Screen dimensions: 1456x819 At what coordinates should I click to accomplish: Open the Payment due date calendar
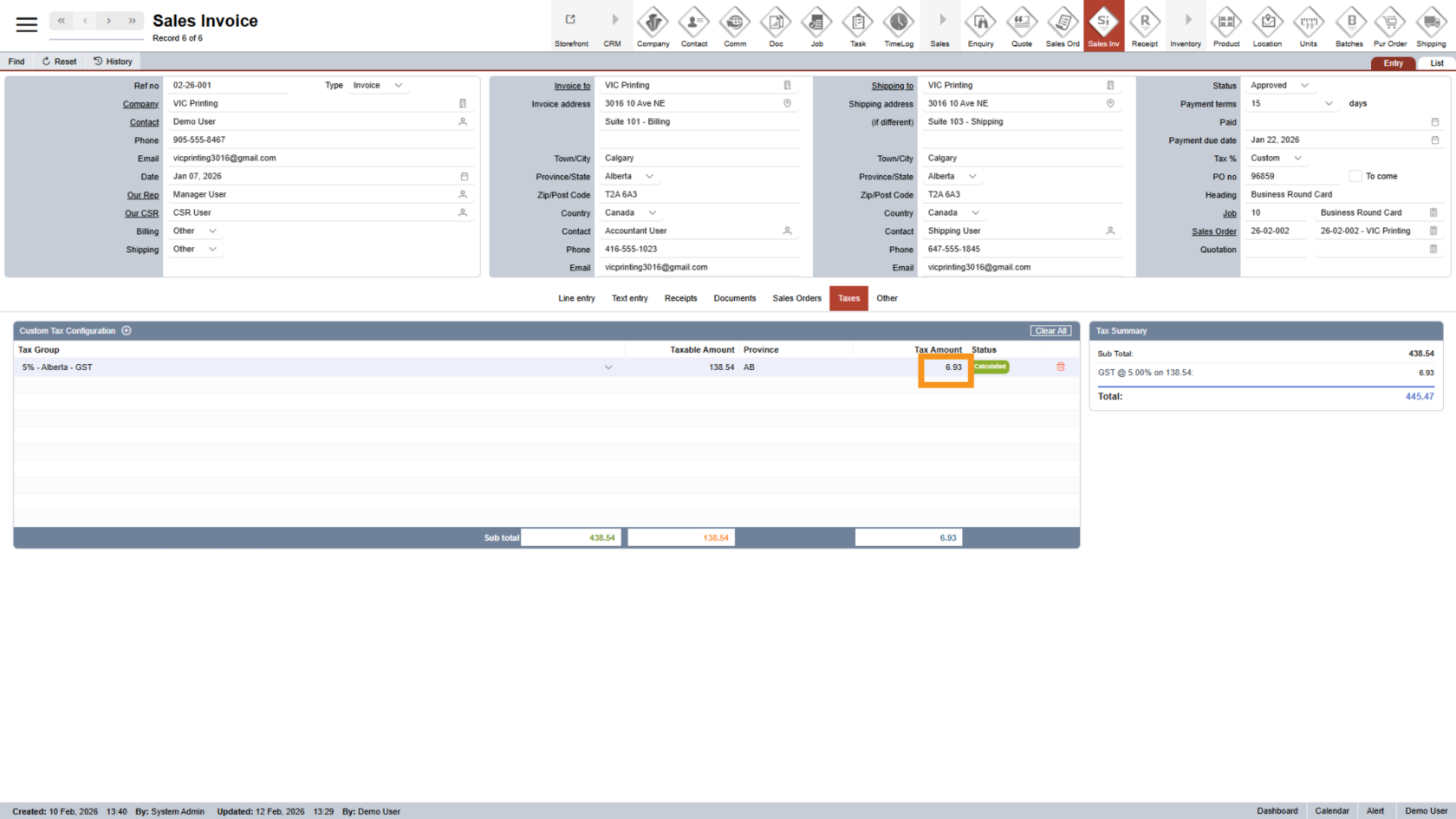tap(1434, 140)
